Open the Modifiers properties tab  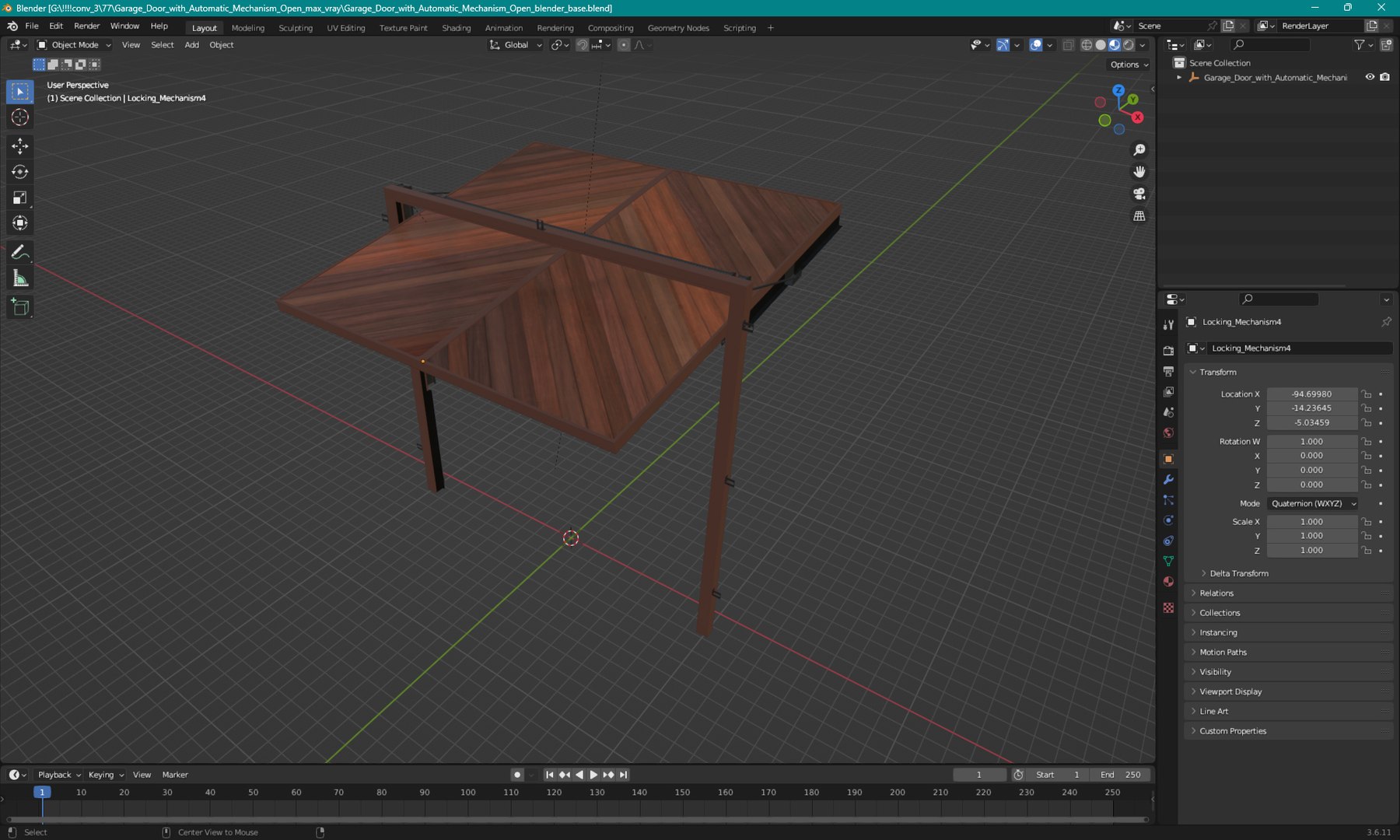click(1168, 480)
